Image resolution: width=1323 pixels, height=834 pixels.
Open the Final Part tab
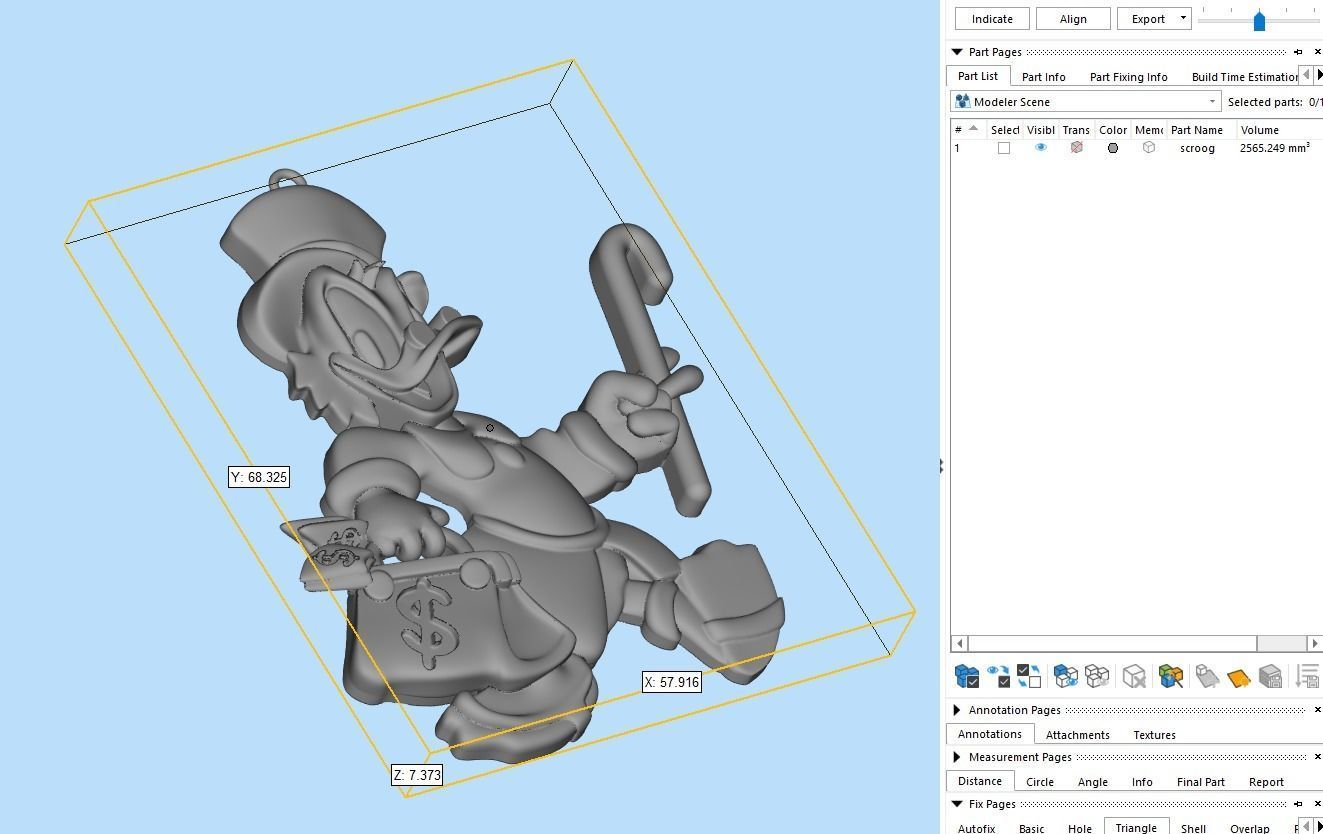click(x=1200, y=782)
